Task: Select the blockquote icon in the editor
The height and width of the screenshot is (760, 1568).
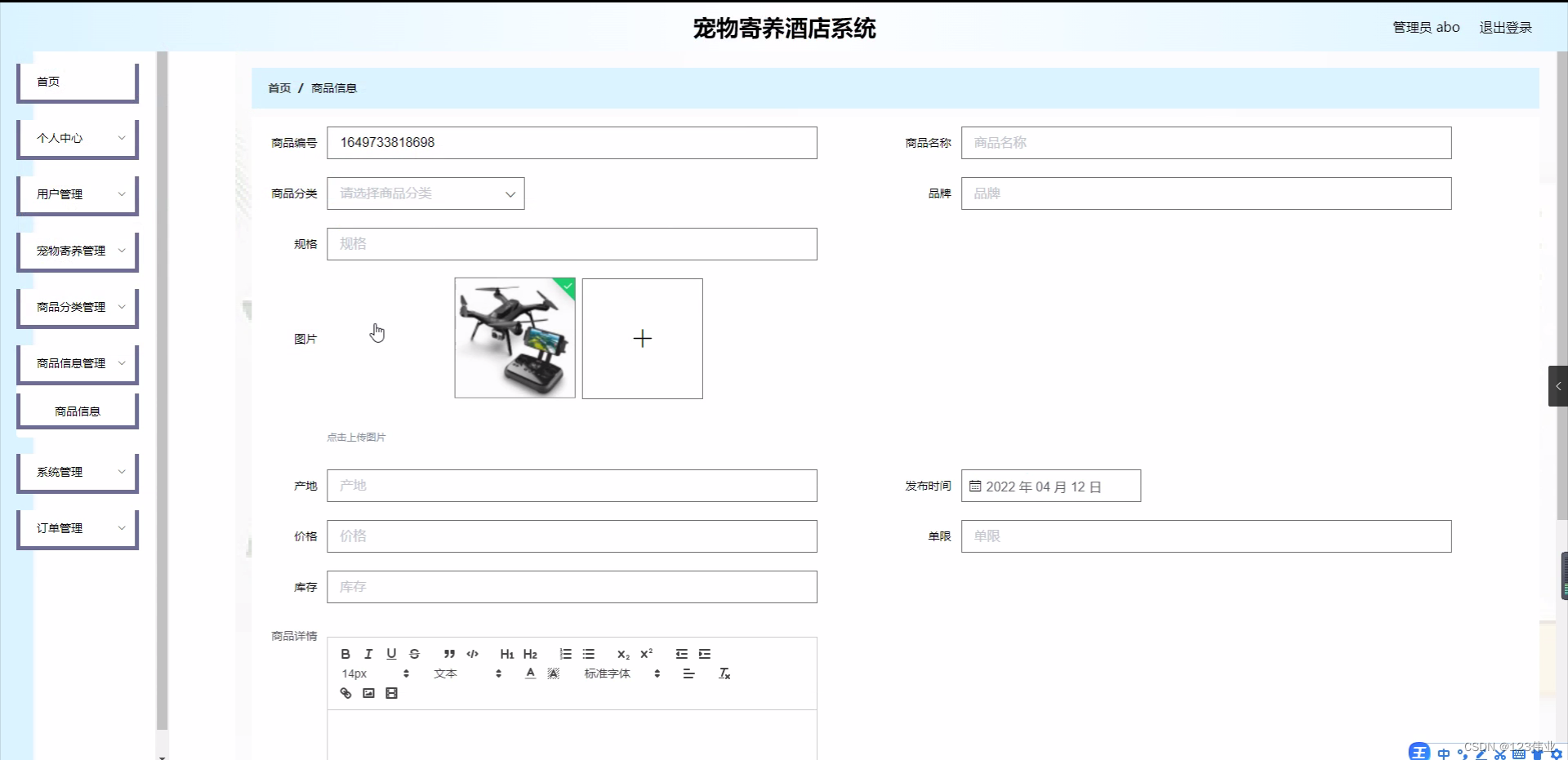Action: pyautogui.click(x=449, y=654)
